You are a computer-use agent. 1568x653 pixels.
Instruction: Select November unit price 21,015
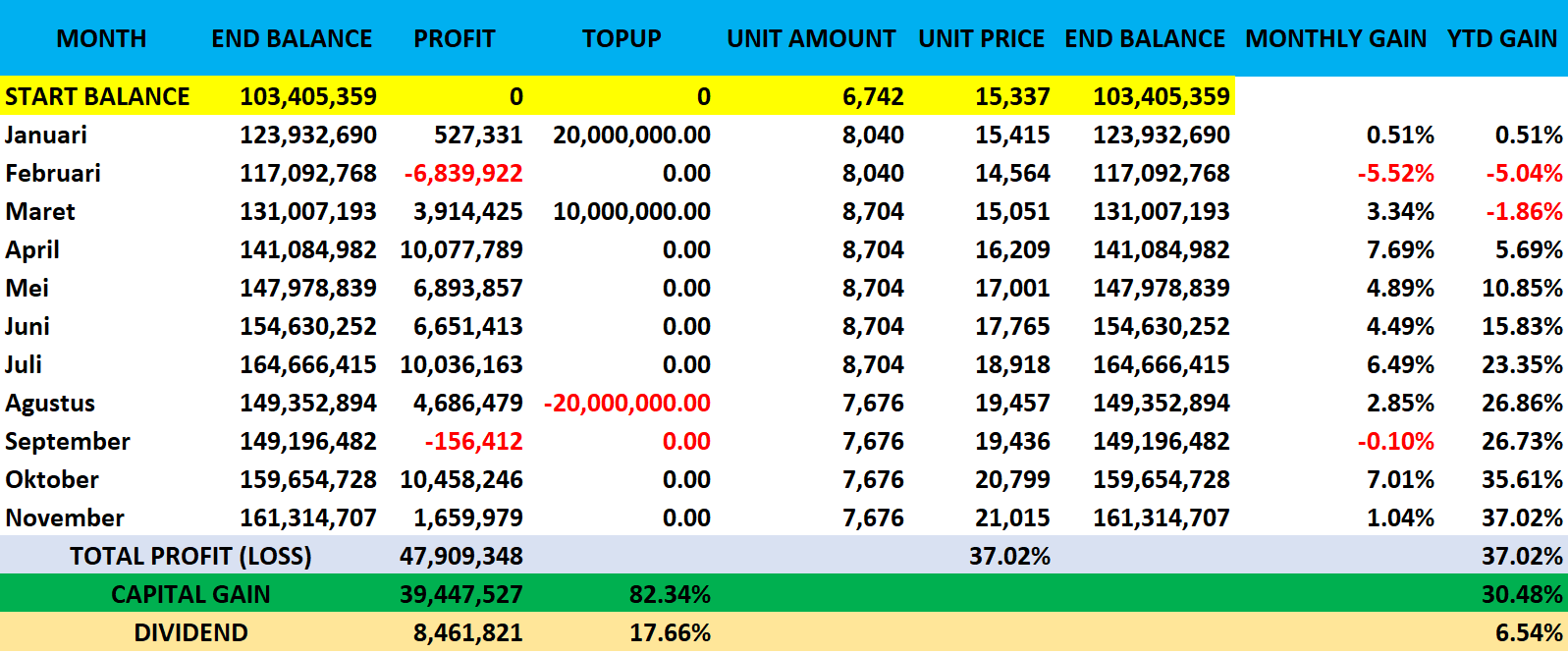(1012, 517)
